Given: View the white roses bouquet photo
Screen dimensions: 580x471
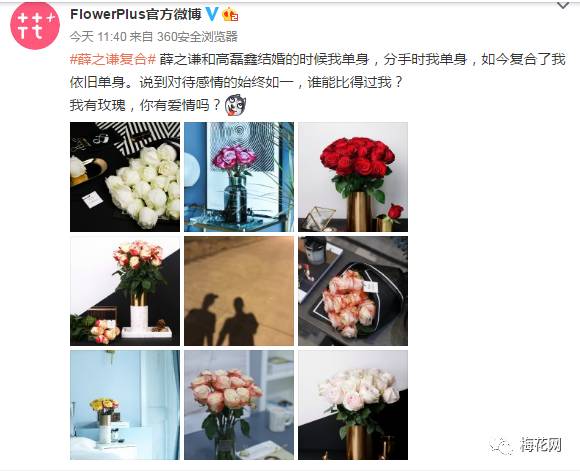Looking at the screenshot, I should [125, 177].
